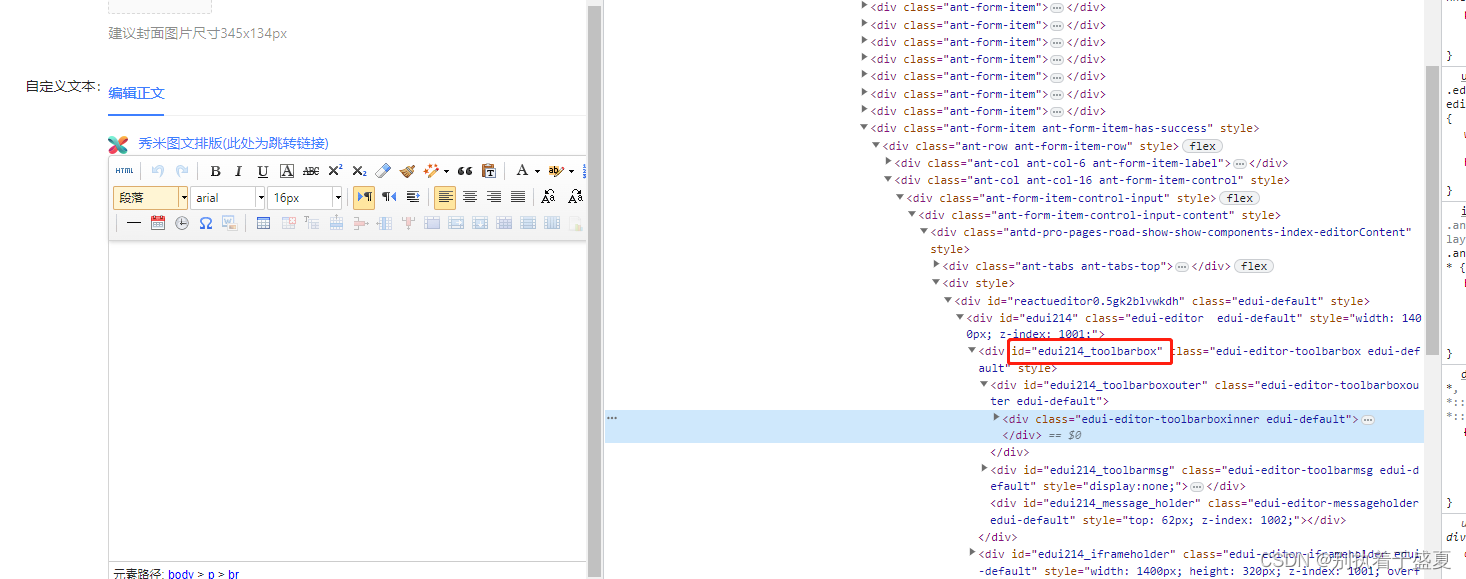Toggle center text alignment

pos(469,196)
